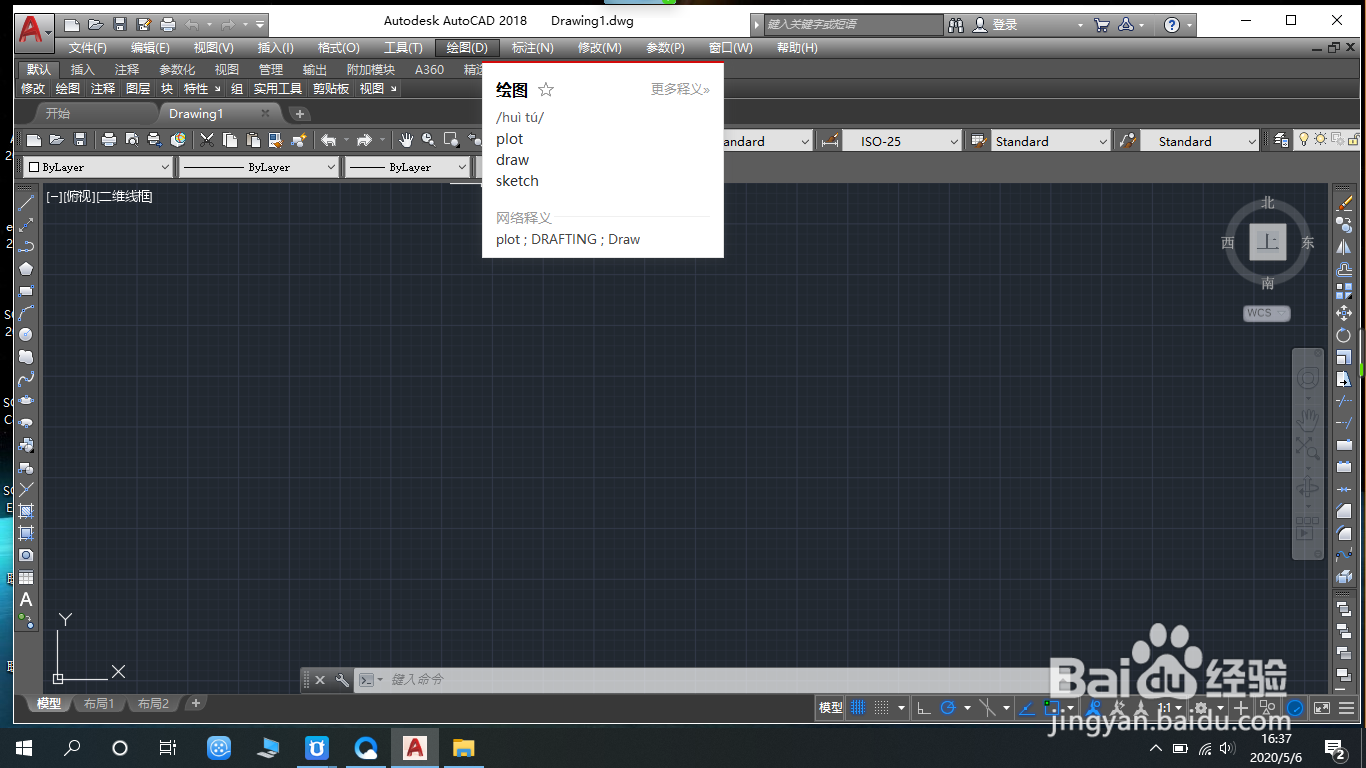Select the Table tool
The height and width of the screenshot is (768, 1366).
[x=26, y=577]
